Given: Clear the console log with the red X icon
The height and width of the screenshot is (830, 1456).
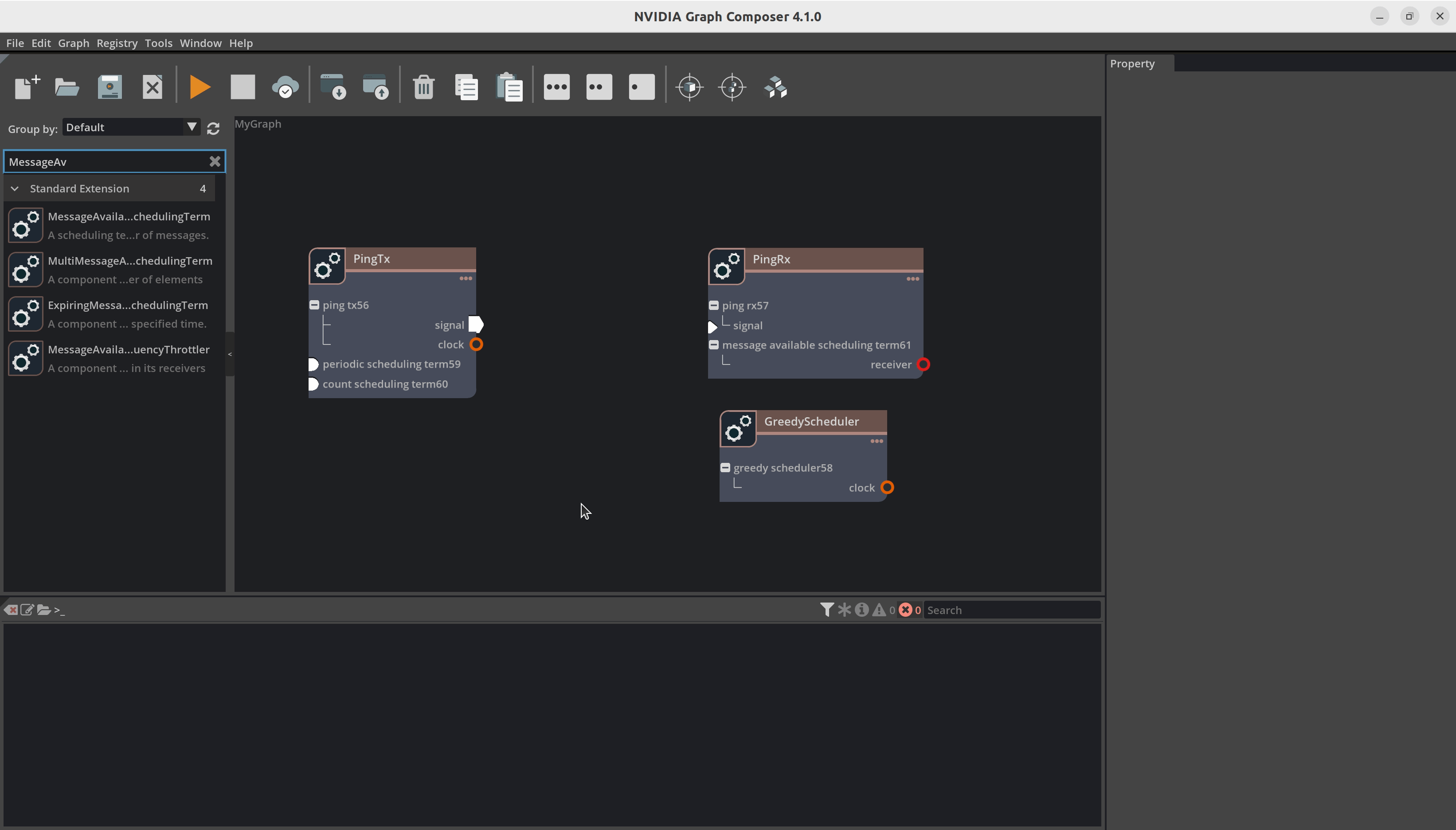Looking at the screenshot, I should (11, 610).
